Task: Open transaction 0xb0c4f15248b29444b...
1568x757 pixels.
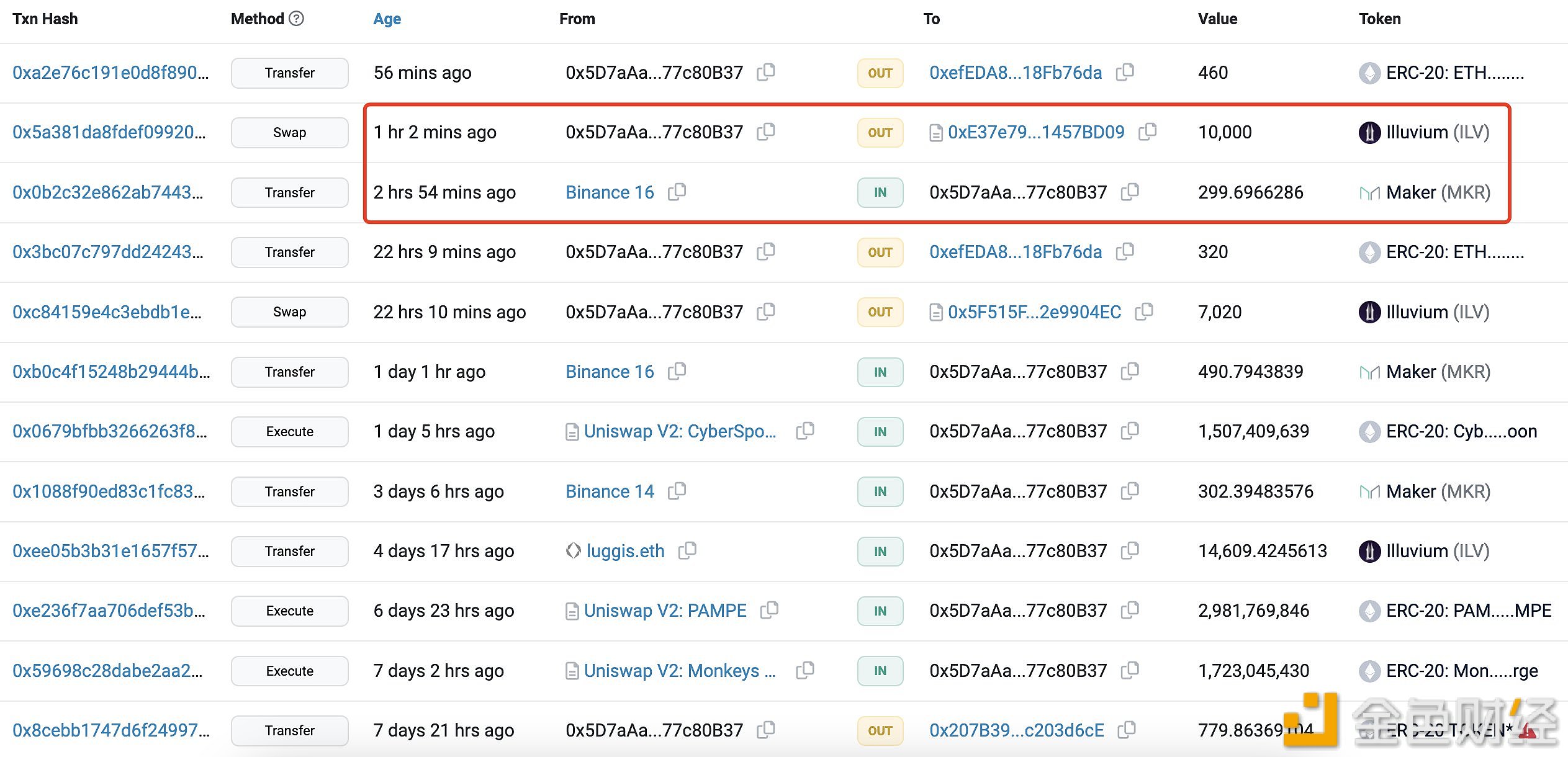Action: tap(111, 372)
